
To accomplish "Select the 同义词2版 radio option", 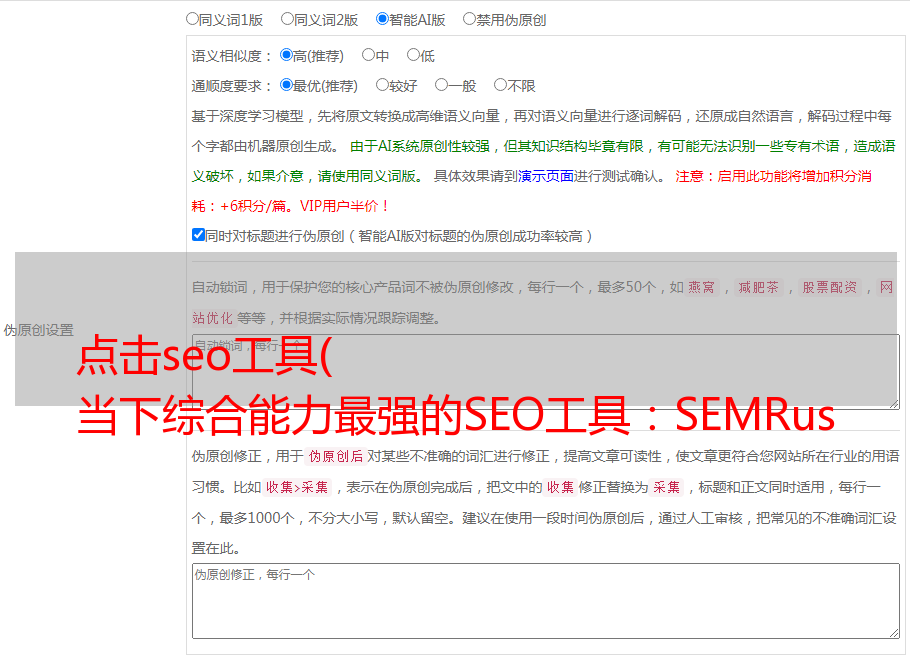I will tap(287, 19).
